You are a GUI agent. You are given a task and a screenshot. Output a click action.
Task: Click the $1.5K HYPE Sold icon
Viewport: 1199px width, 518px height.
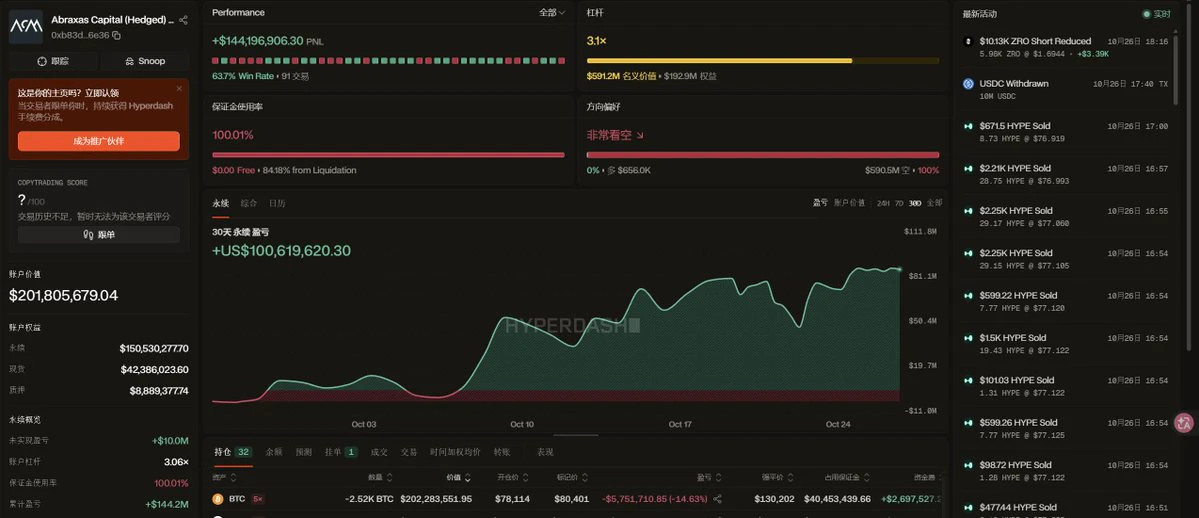coord(967,338)
